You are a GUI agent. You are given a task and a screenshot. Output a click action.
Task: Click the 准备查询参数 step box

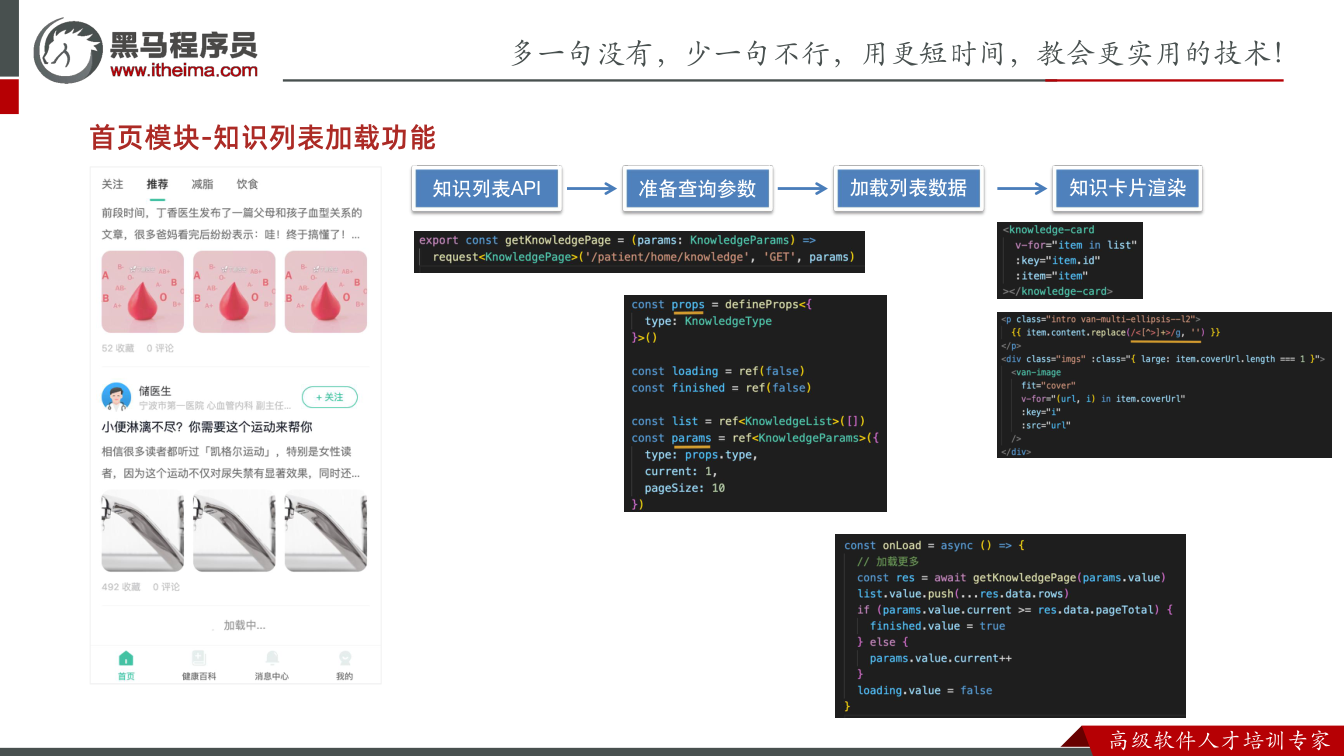point(697,188)
